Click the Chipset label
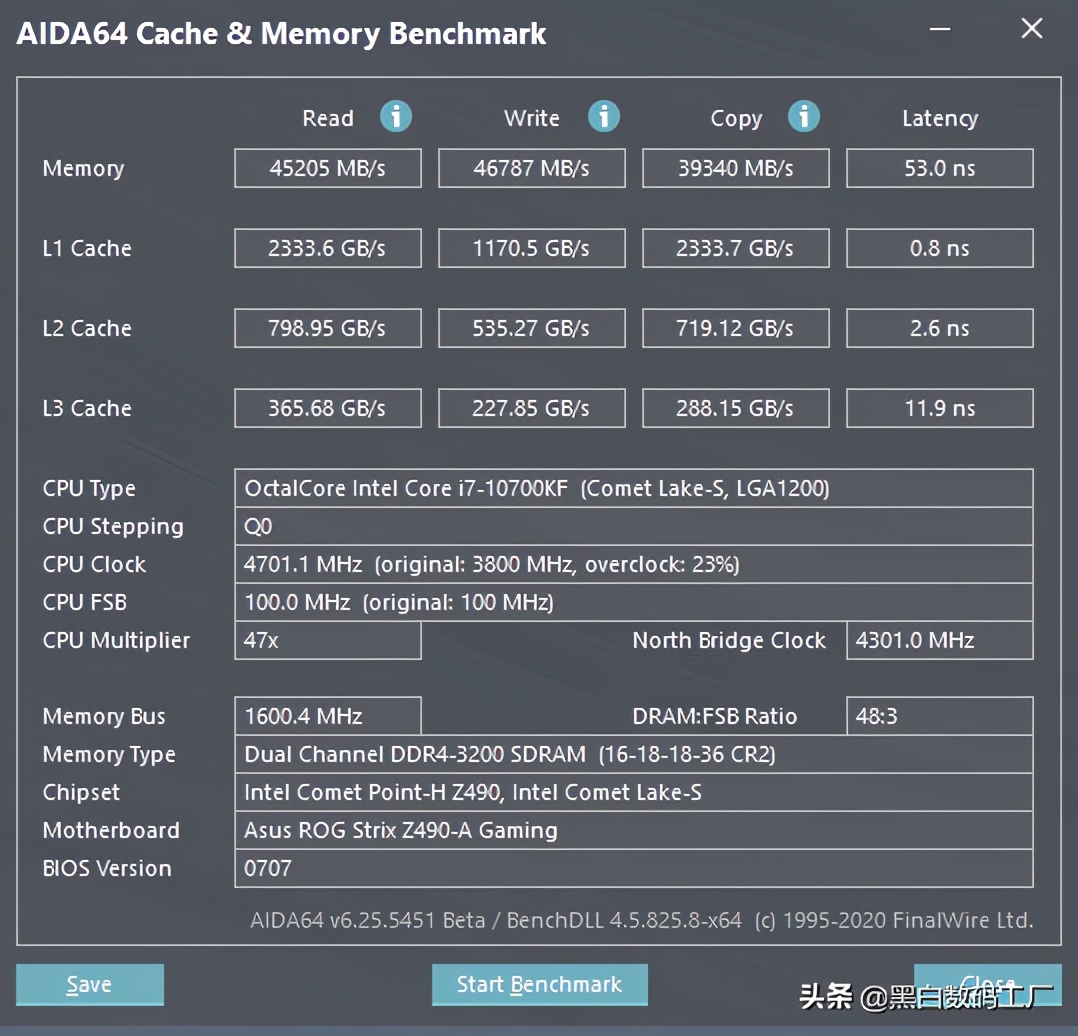The height and width of the screenshot is (1036, 1078). (x=81, y=793)
